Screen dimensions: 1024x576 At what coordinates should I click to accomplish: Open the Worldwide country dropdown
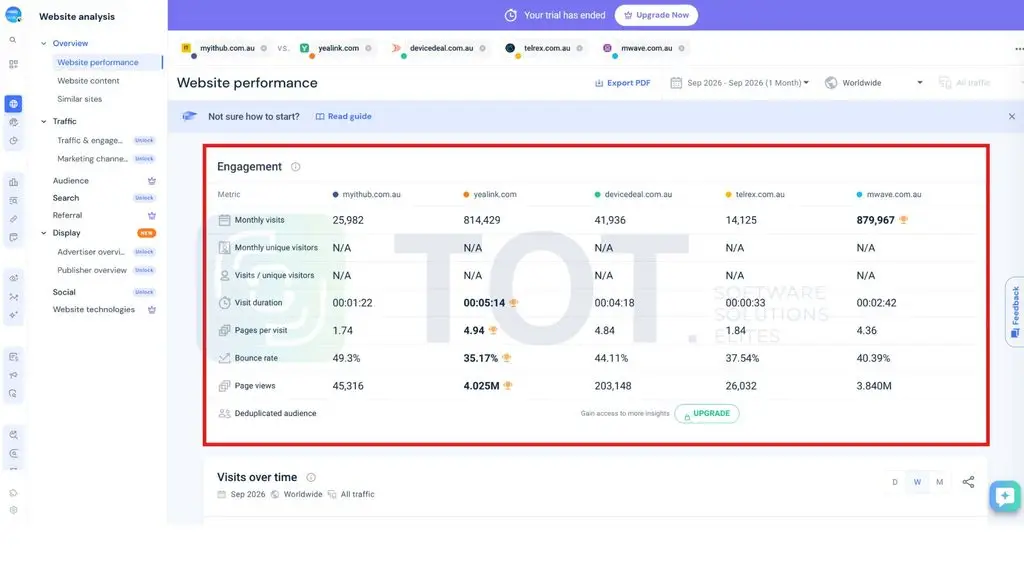(874, 83)
